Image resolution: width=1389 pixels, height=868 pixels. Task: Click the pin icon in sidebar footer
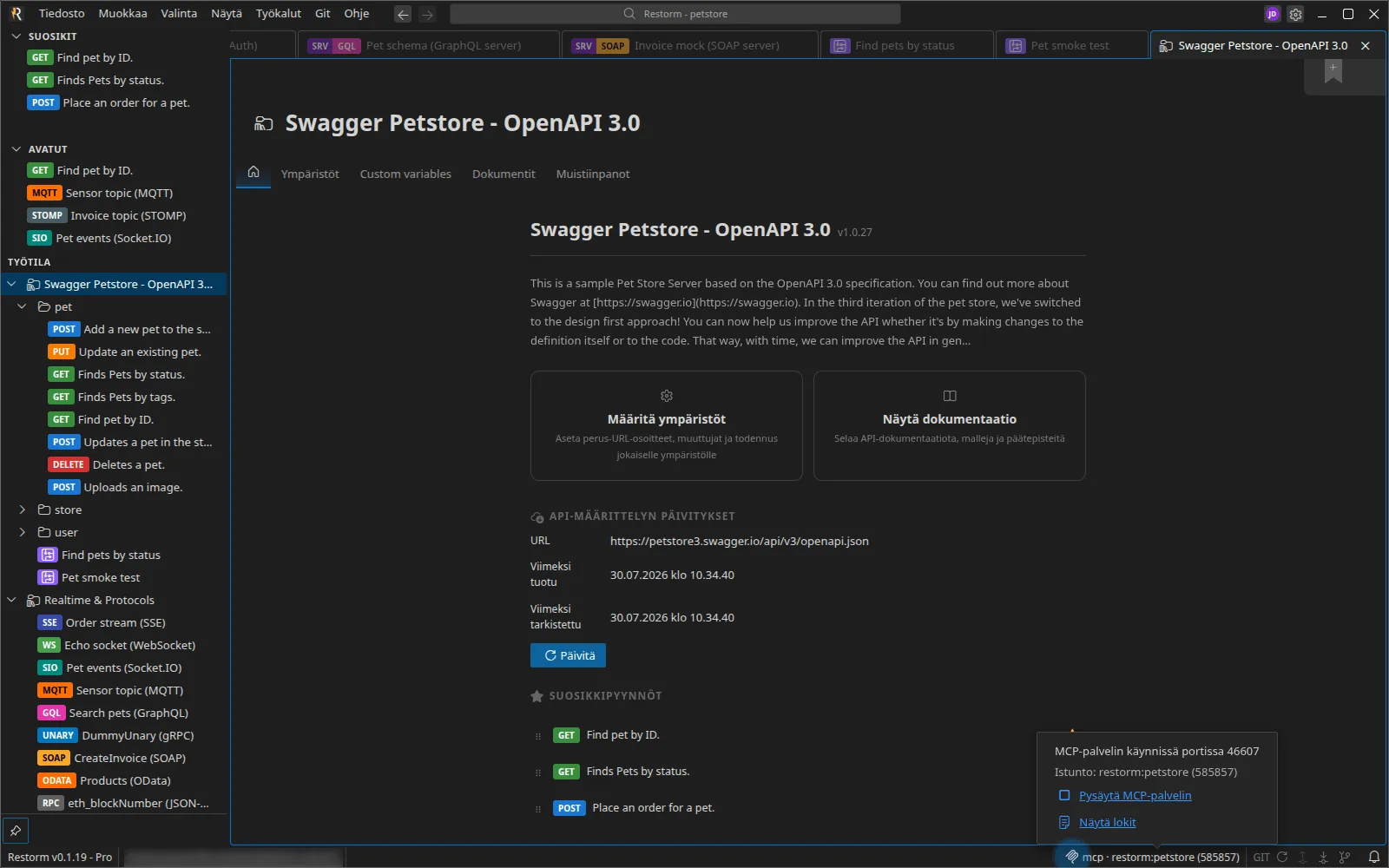click(x=16, y=831)
